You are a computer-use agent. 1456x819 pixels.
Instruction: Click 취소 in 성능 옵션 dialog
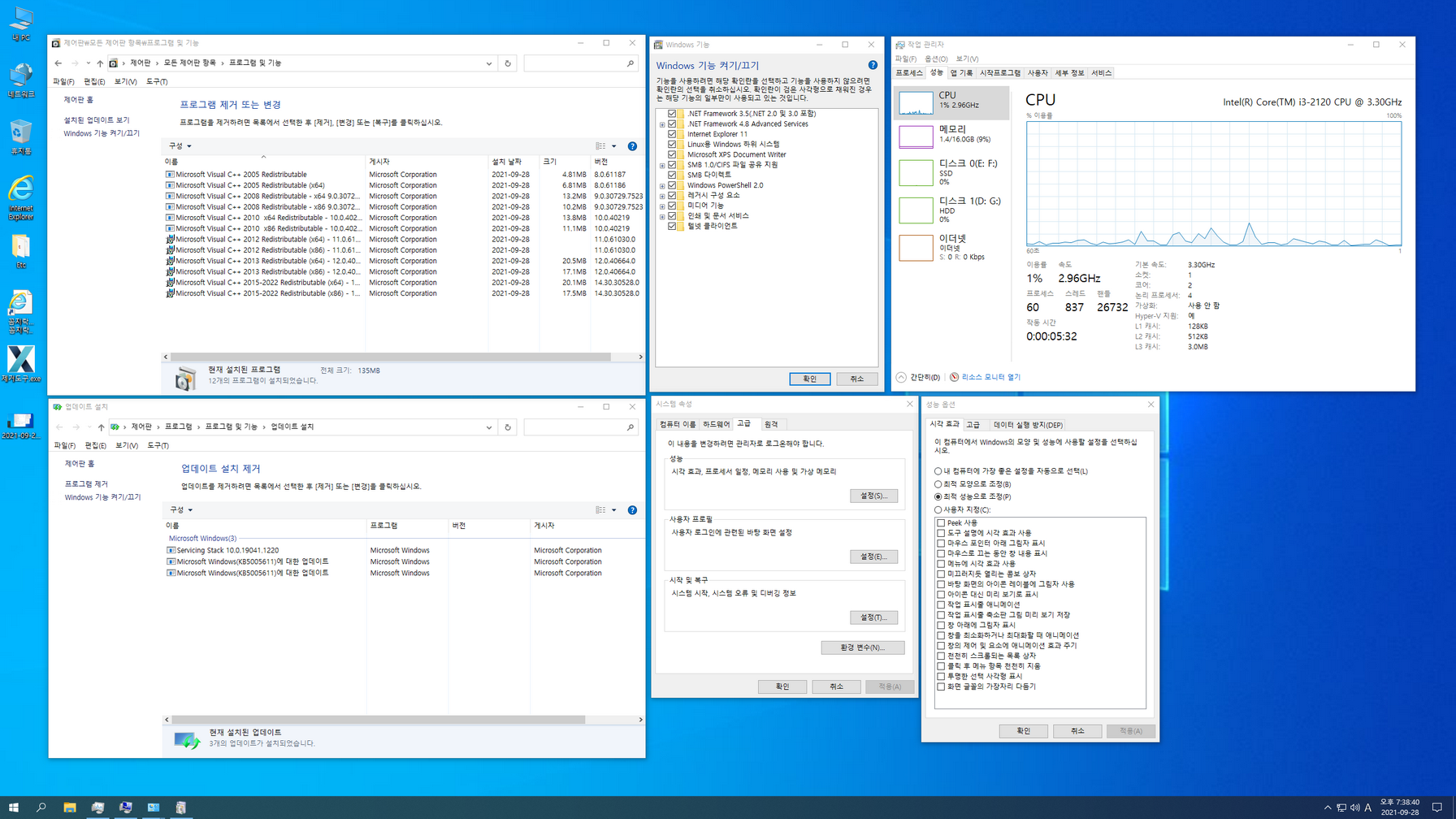[x=1077, y=731]
